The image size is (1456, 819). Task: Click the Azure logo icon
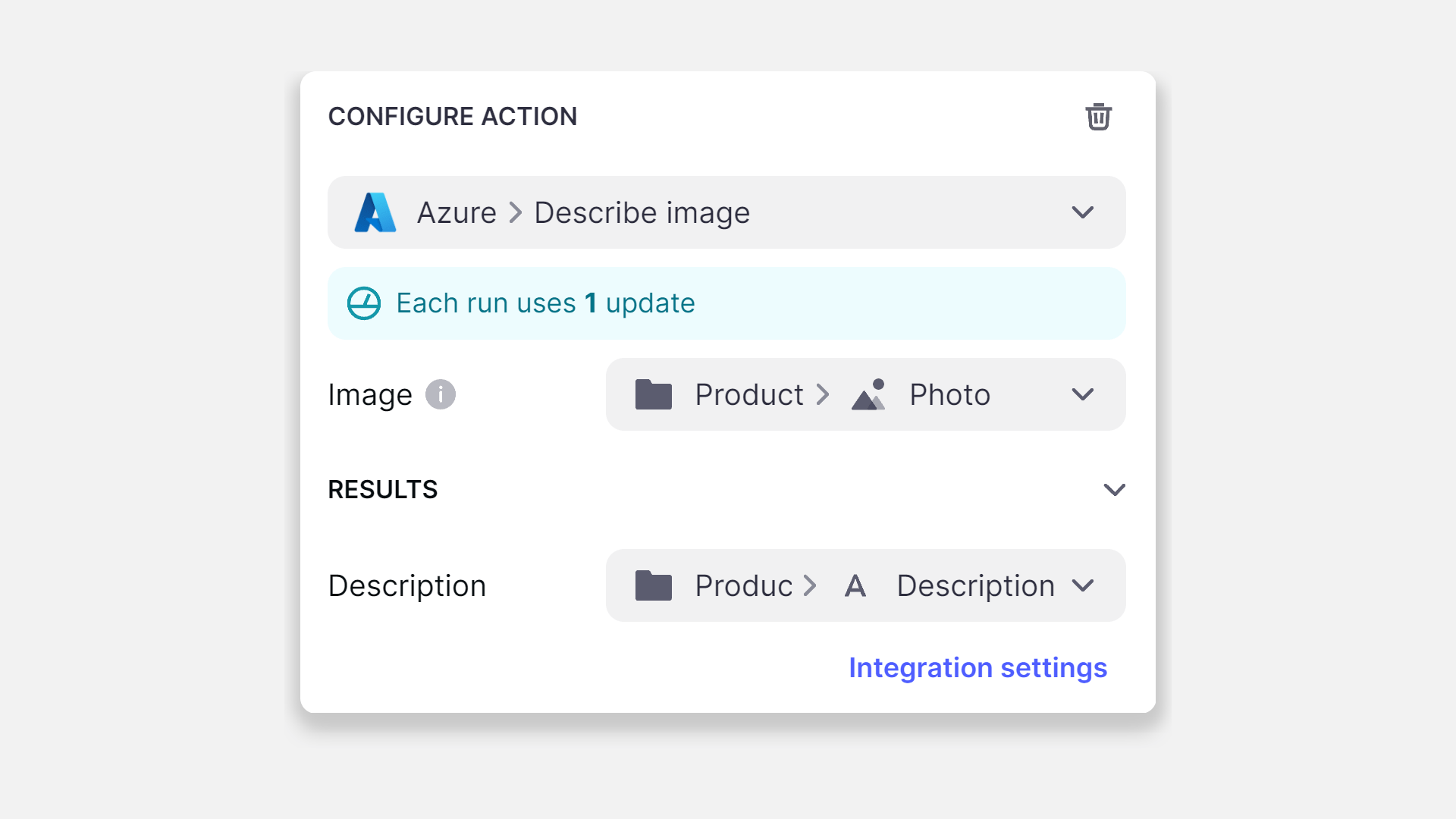[x=375, y=212]
